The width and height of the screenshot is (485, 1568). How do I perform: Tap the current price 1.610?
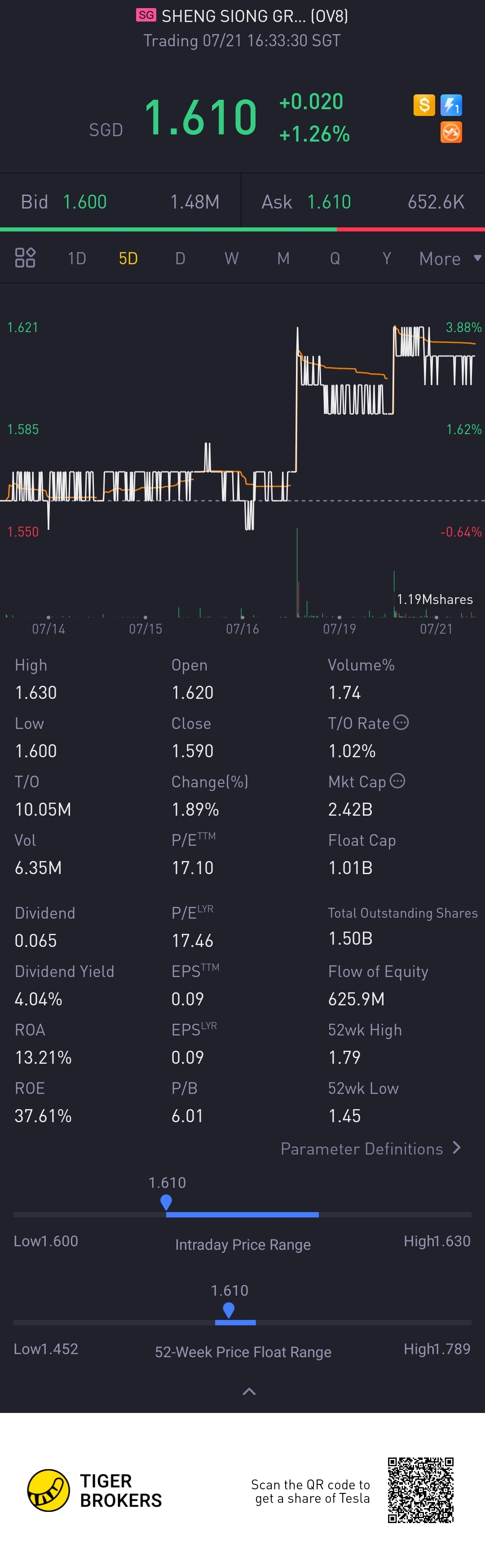point(200,117)
